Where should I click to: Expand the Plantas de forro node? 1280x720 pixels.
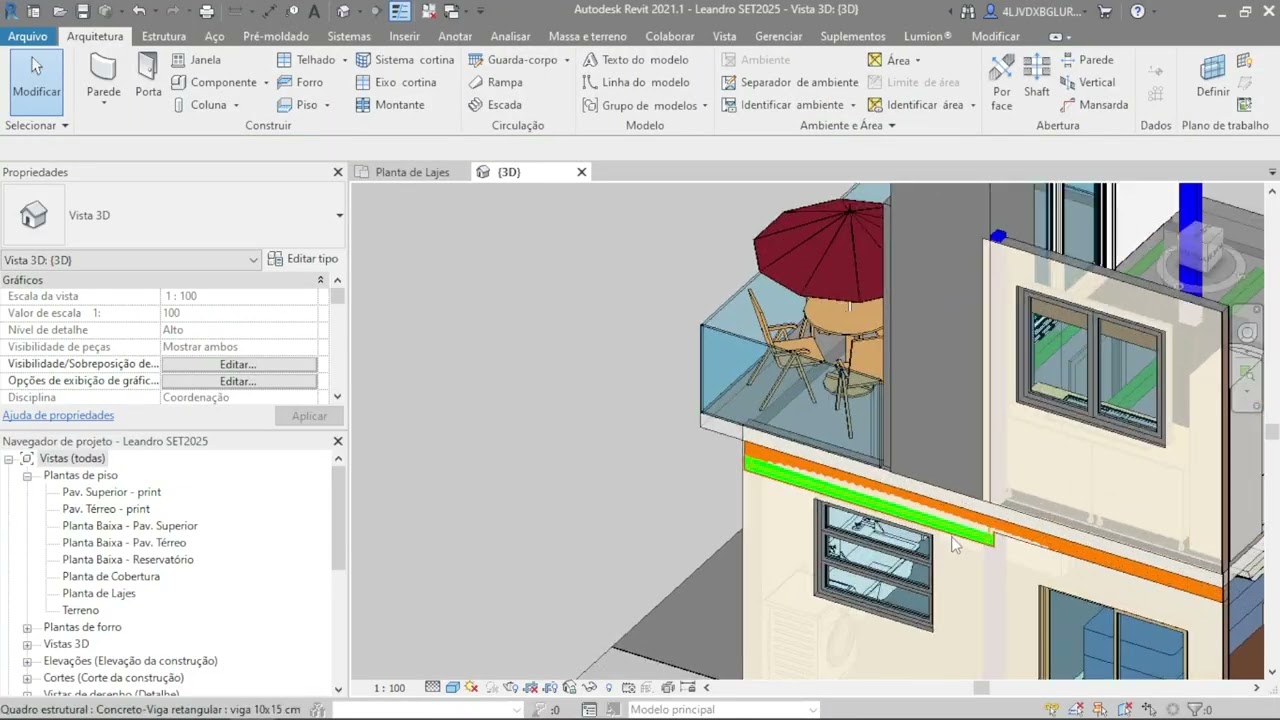pyautogui.click(x=28, y=627)
